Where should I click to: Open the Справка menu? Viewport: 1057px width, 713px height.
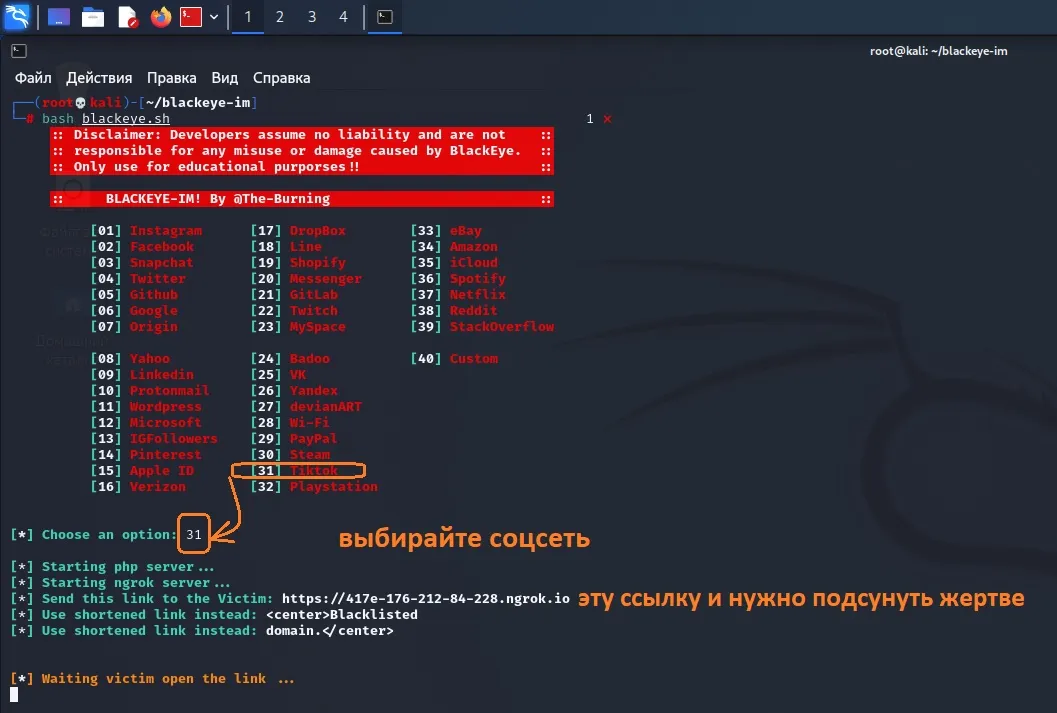click(282, 78)
